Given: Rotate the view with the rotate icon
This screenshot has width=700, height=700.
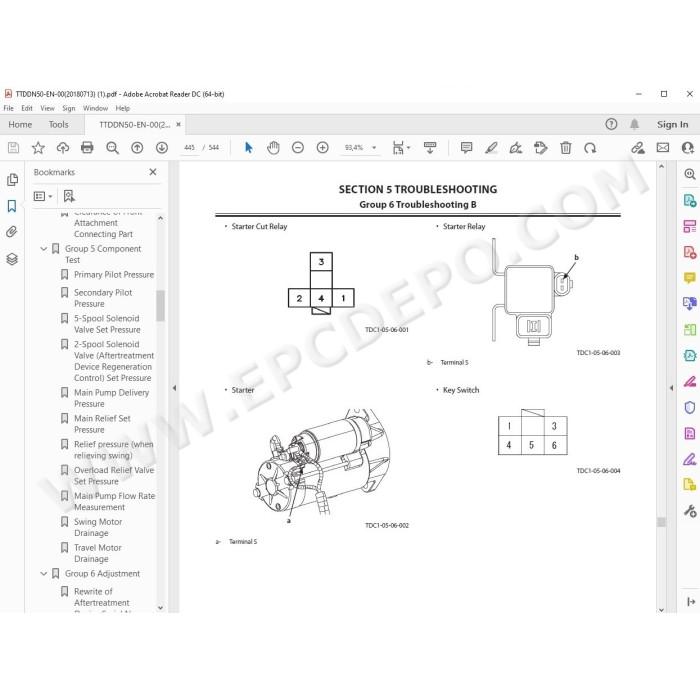Looking at the screenshot, I should click(x=590, y=148).
